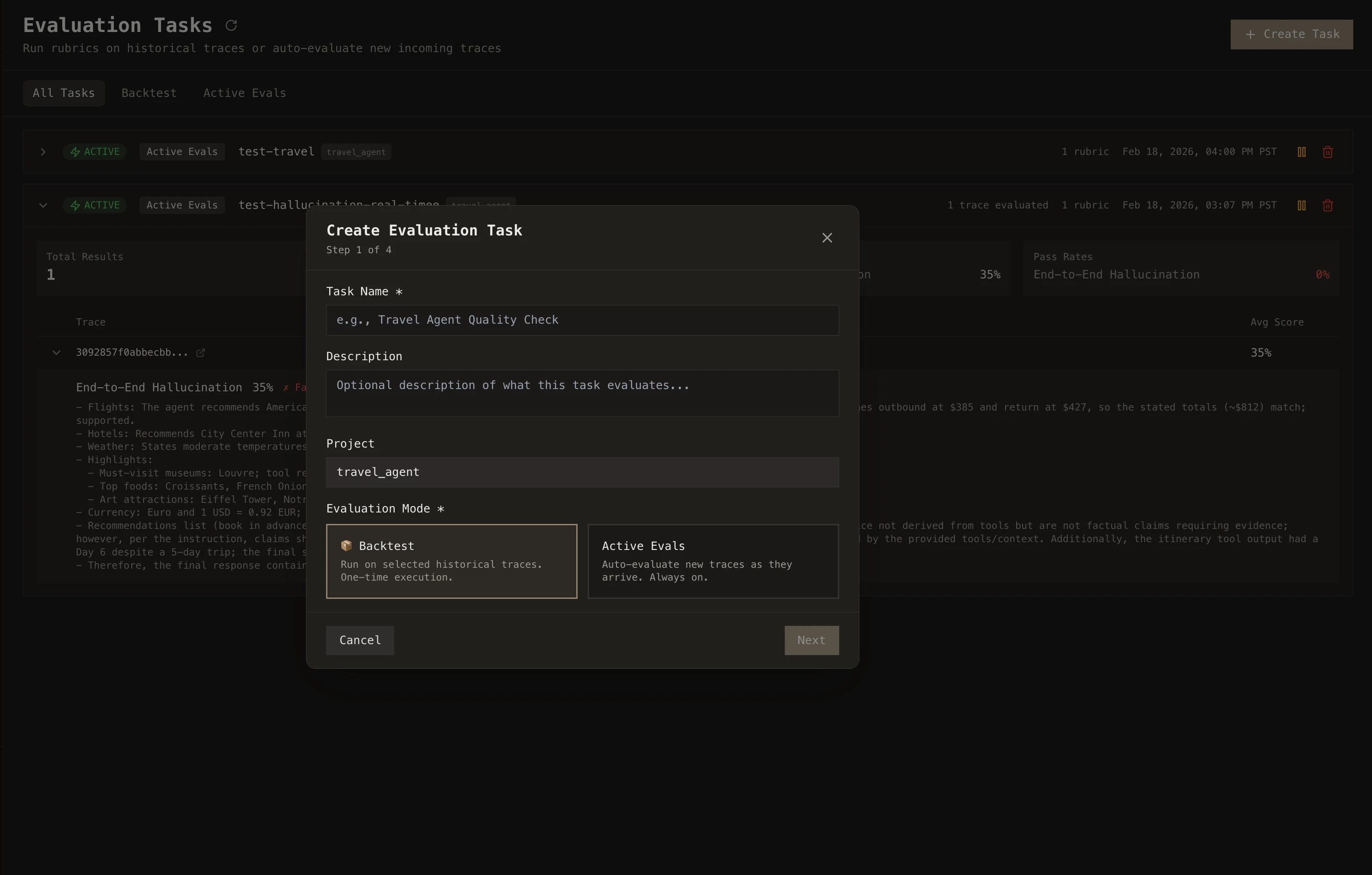The image size is (1372, 875).
Task: Click the 0% pass rate value
Action: [1322, 275]
